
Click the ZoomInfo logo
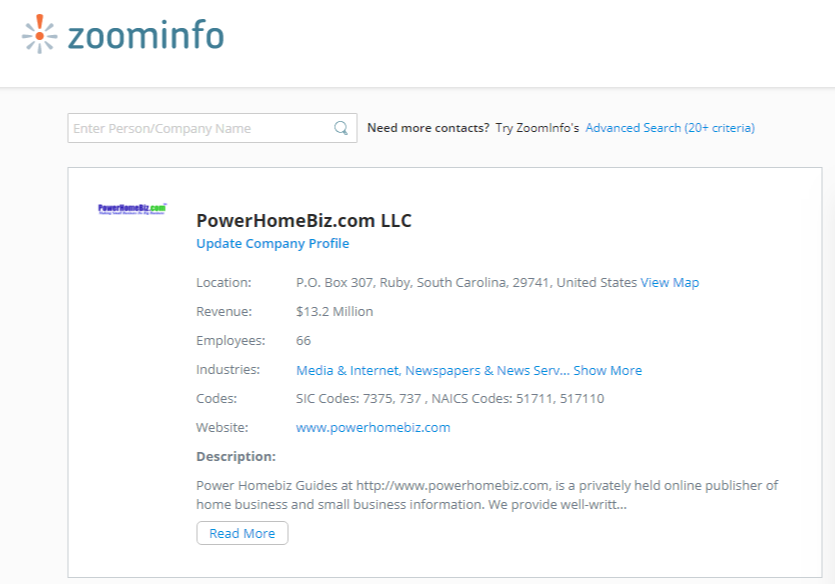click(123, 35)
